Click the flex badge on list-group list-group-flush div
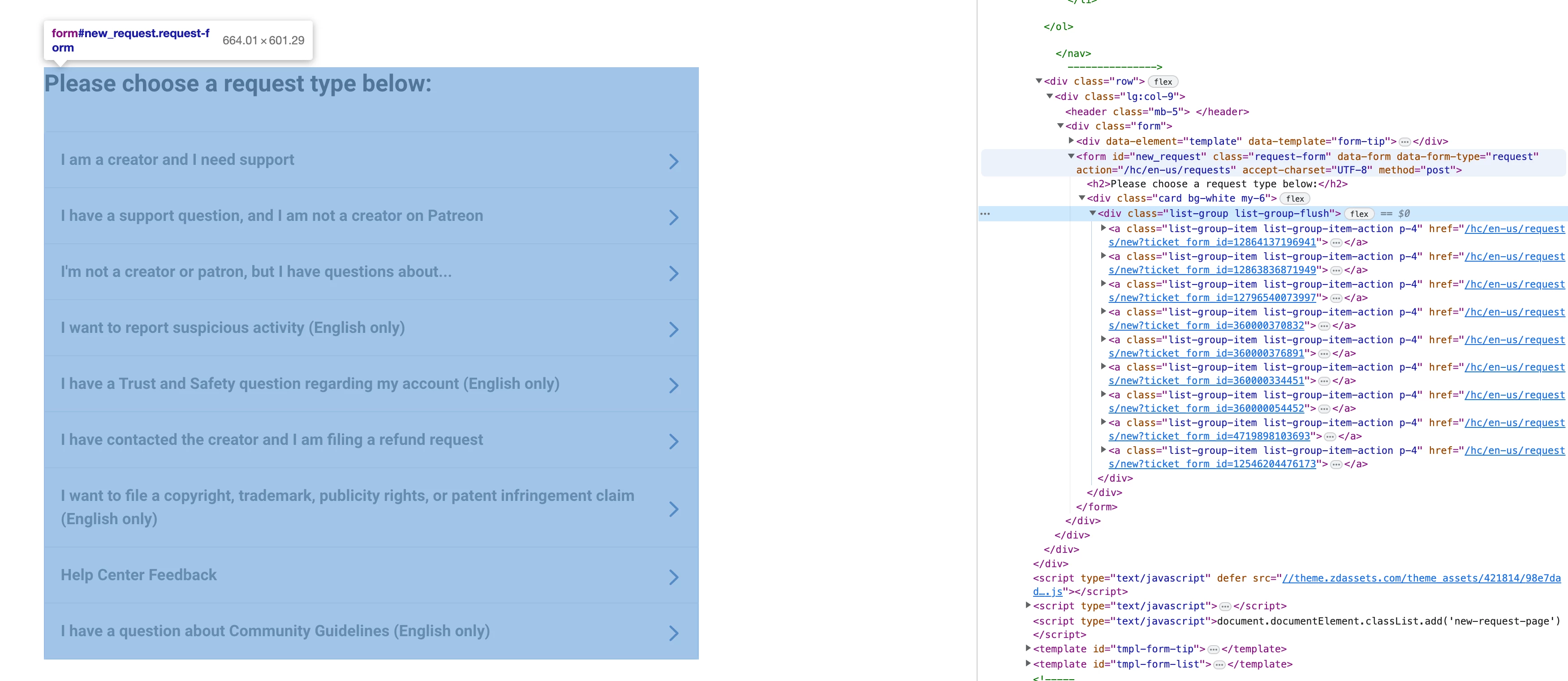The height and width of the screenshot is (681, 1568). click(1359, 214)
